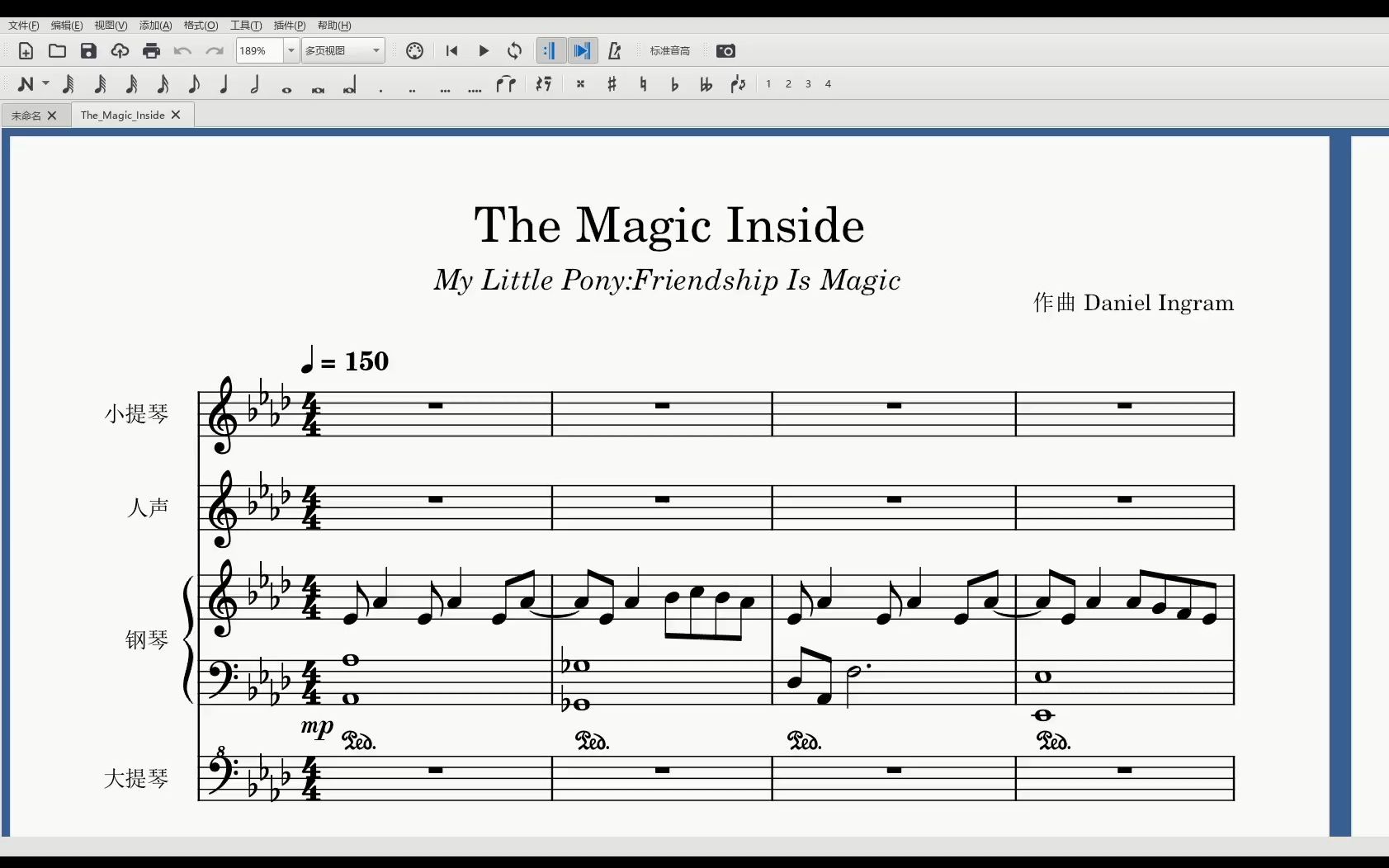Screen dimensions: 1389x868
Task: Open a score file with folder icon
Action: click(x=57, y=51)
